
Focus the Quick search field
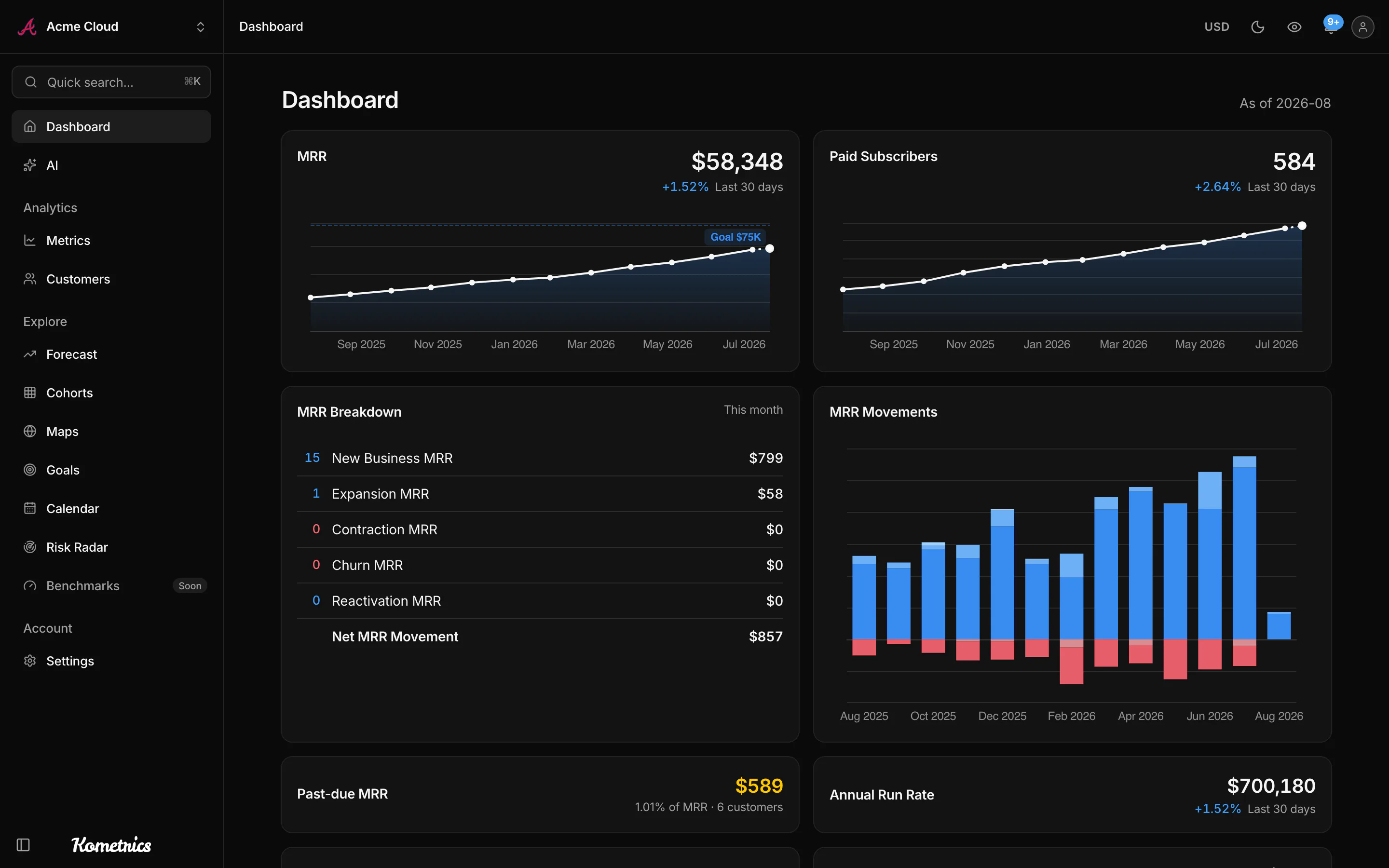[111, 82]
